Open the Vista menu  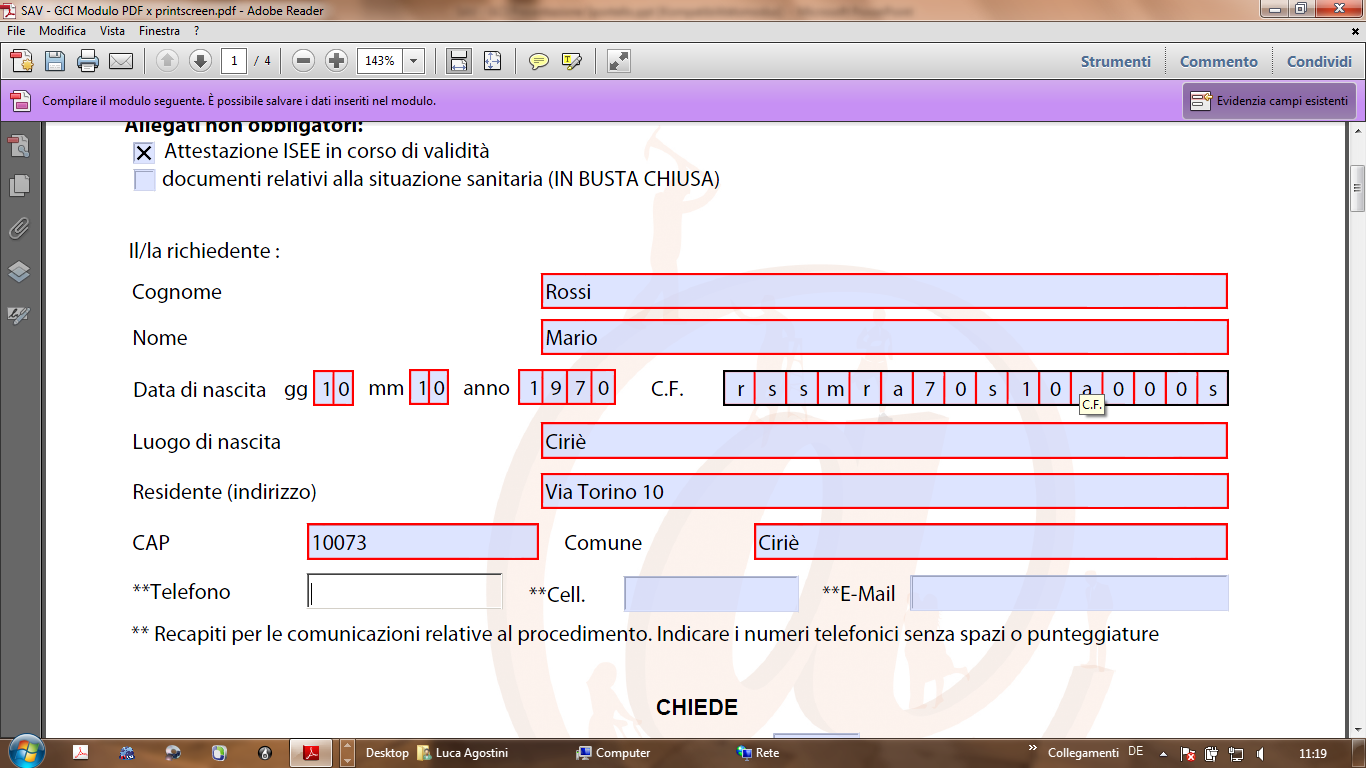112,31
